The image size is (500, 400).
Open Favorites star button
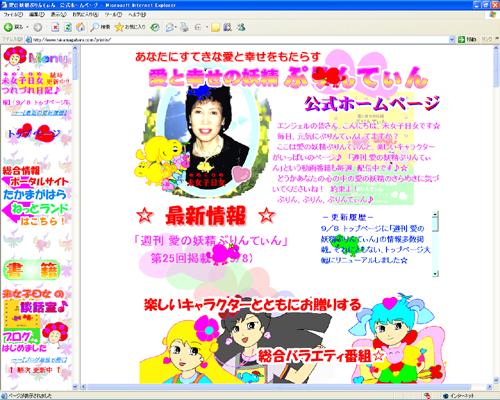[x=130, y=27]
